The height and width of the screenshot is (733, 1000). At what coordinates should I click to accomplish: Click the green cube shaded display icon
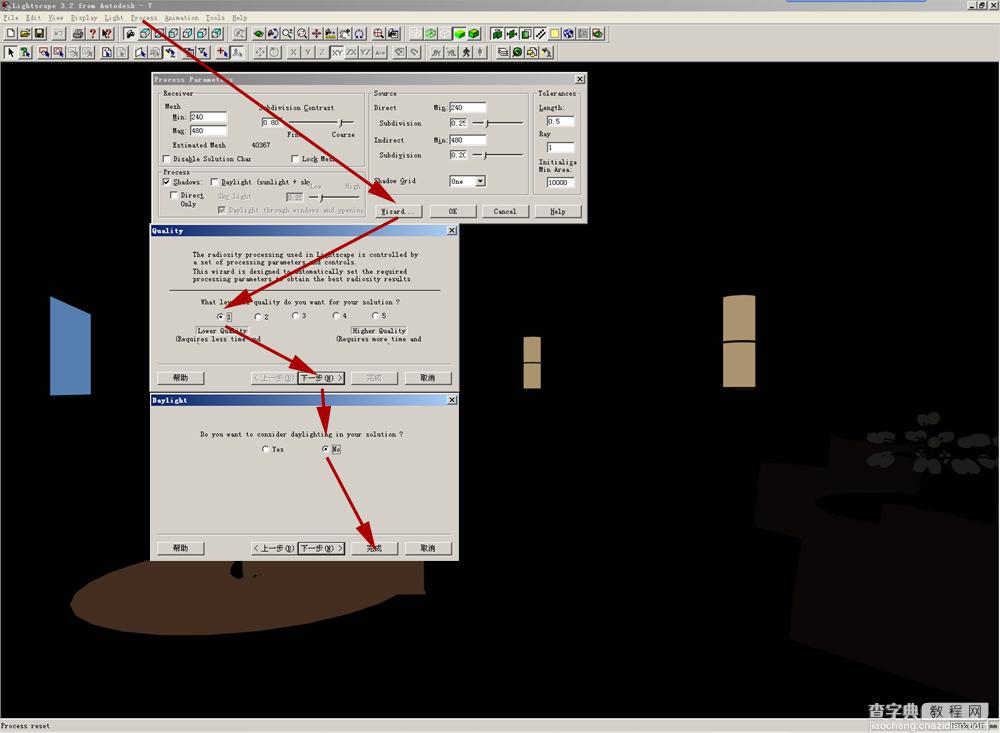(474, 33)
